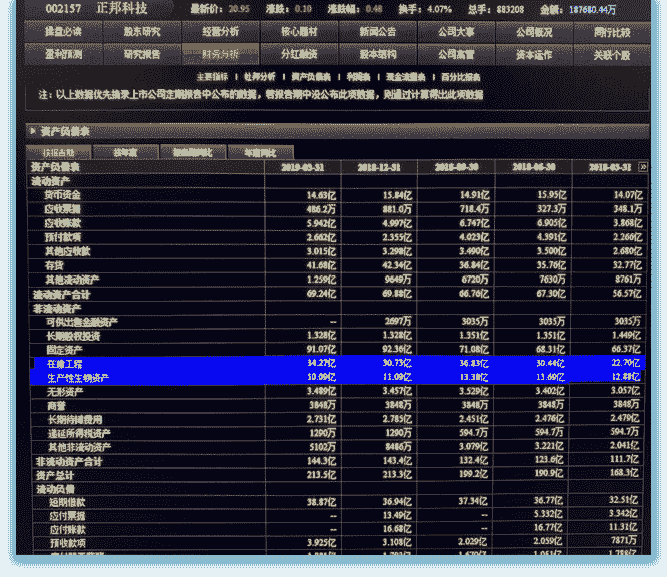This screenshot has width=667, height=577.
Task: Open the 公司大事 tab
Action: click(x=454, y=32)
